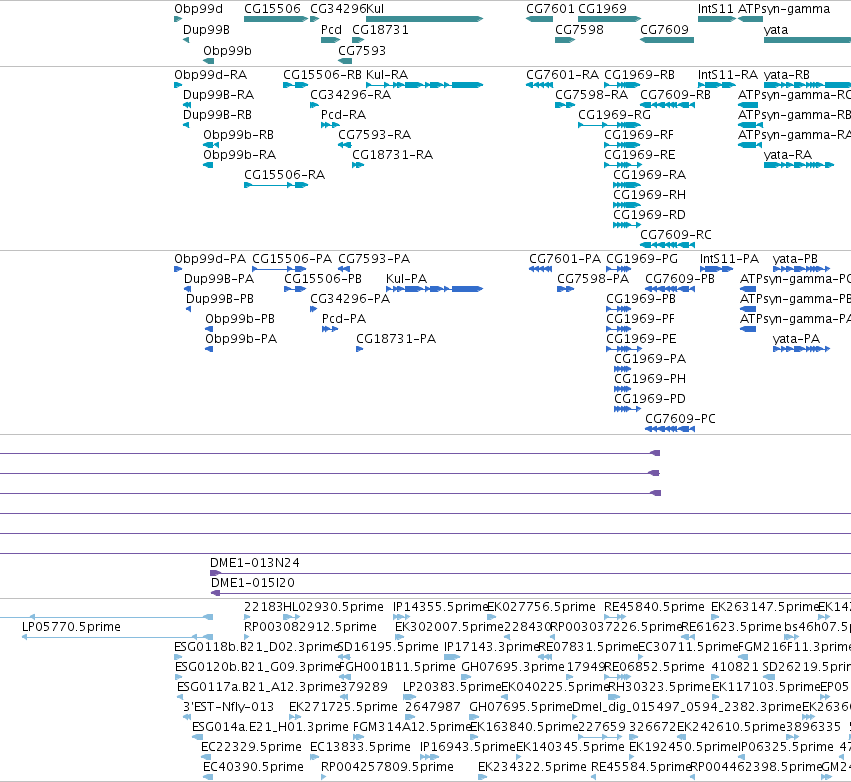The height and width of the screenshot is (782, 851).
Task: Select transcript CG18731-RA
Action: tap(358, 165)
